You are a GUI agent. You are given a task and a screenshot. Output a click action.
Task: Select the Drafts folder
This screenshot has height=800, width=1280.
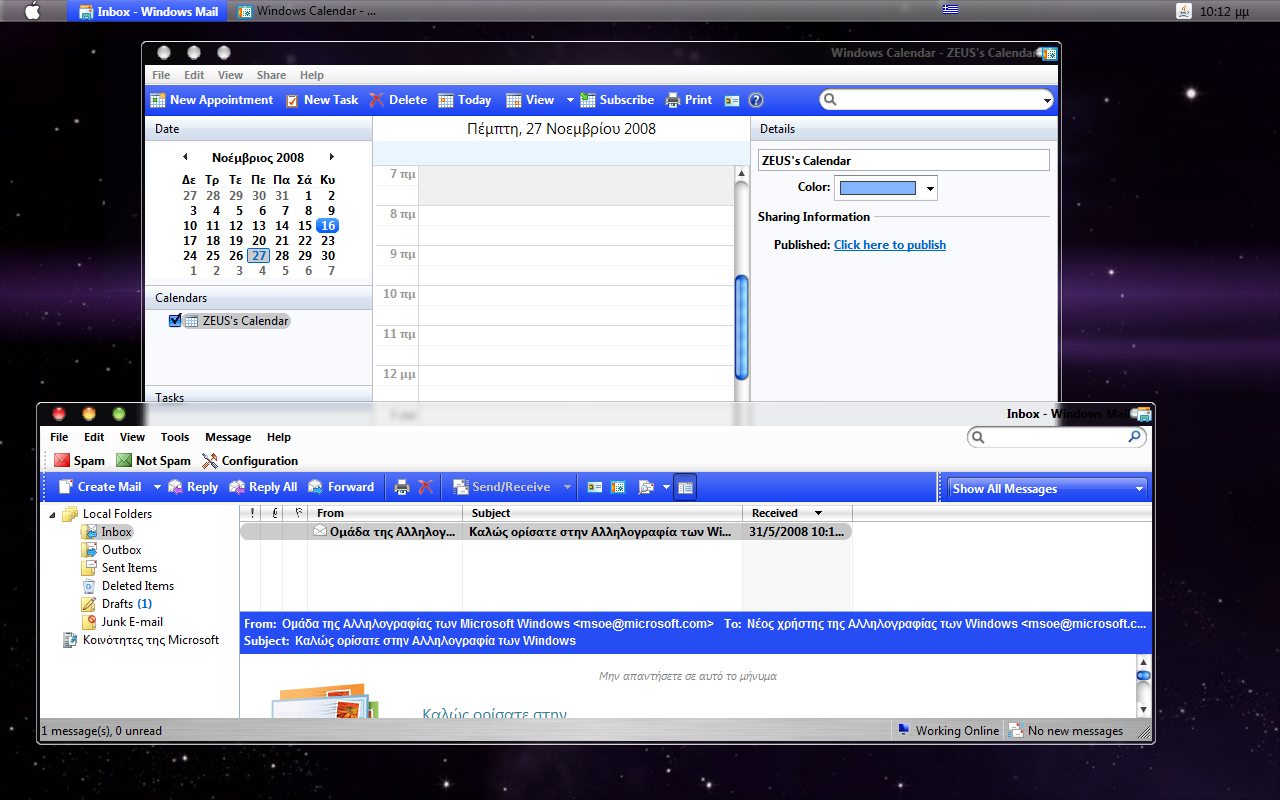pyautogui.click(x=117, y=604)
